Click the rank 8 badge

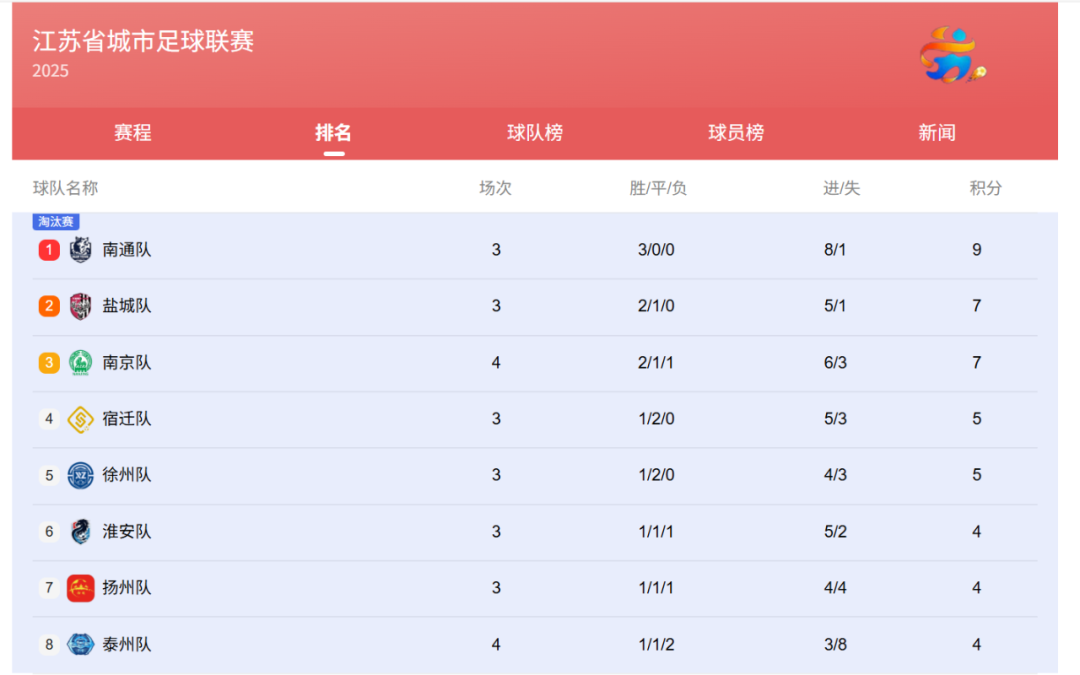click(x=49, y=644)
